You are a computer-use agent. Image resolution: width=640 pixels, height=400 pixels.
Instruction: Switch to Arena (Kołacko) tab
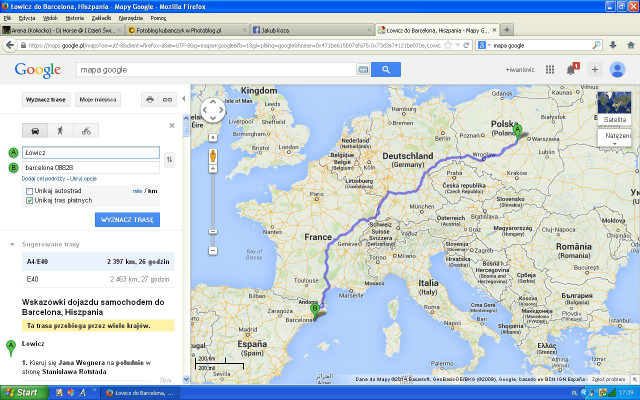point(62,30)
